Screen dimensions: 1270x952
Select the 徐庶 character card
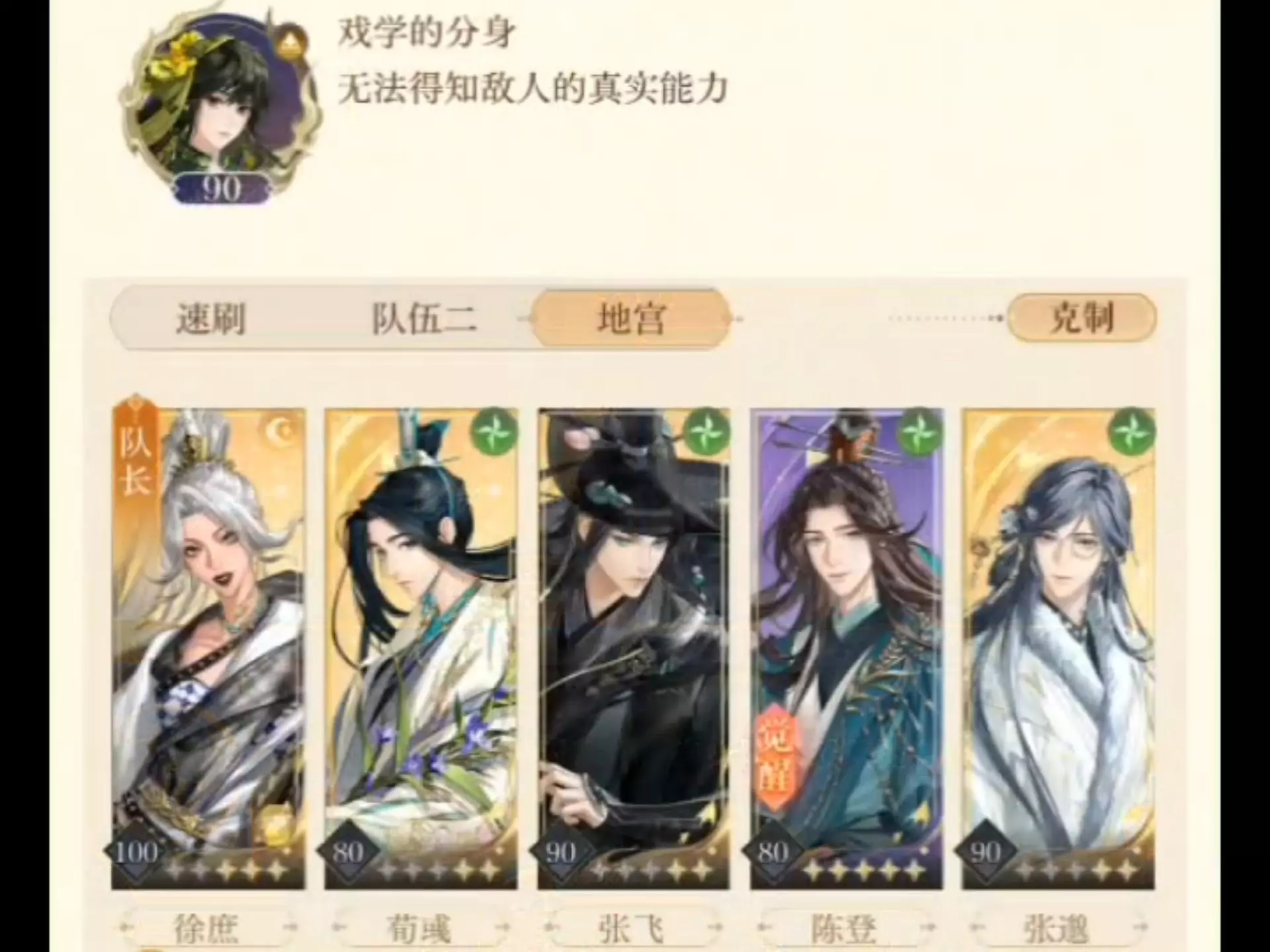[208, 649]
